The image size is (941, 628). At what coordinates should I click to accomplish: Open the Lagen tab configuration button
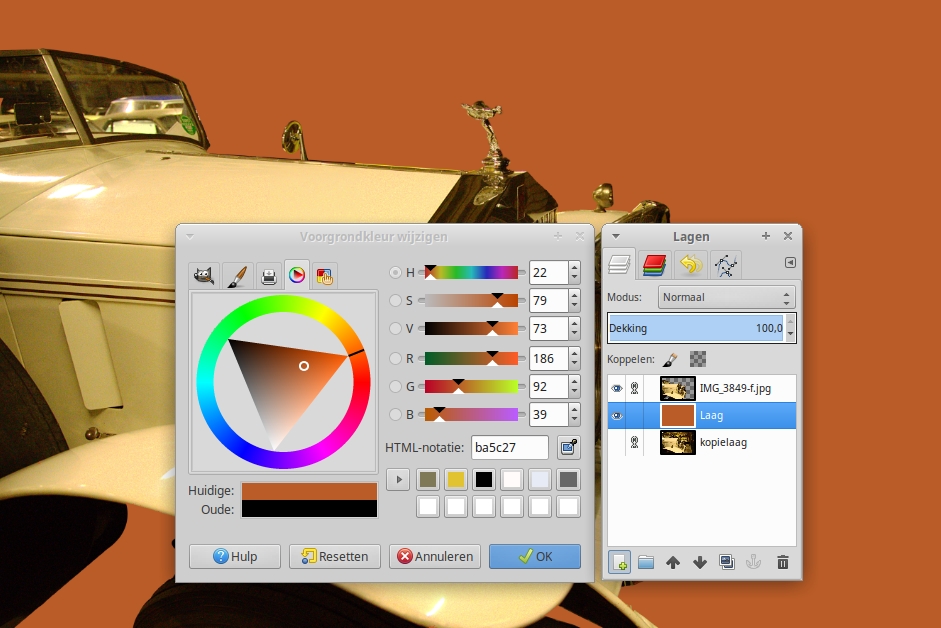point(790,262)
